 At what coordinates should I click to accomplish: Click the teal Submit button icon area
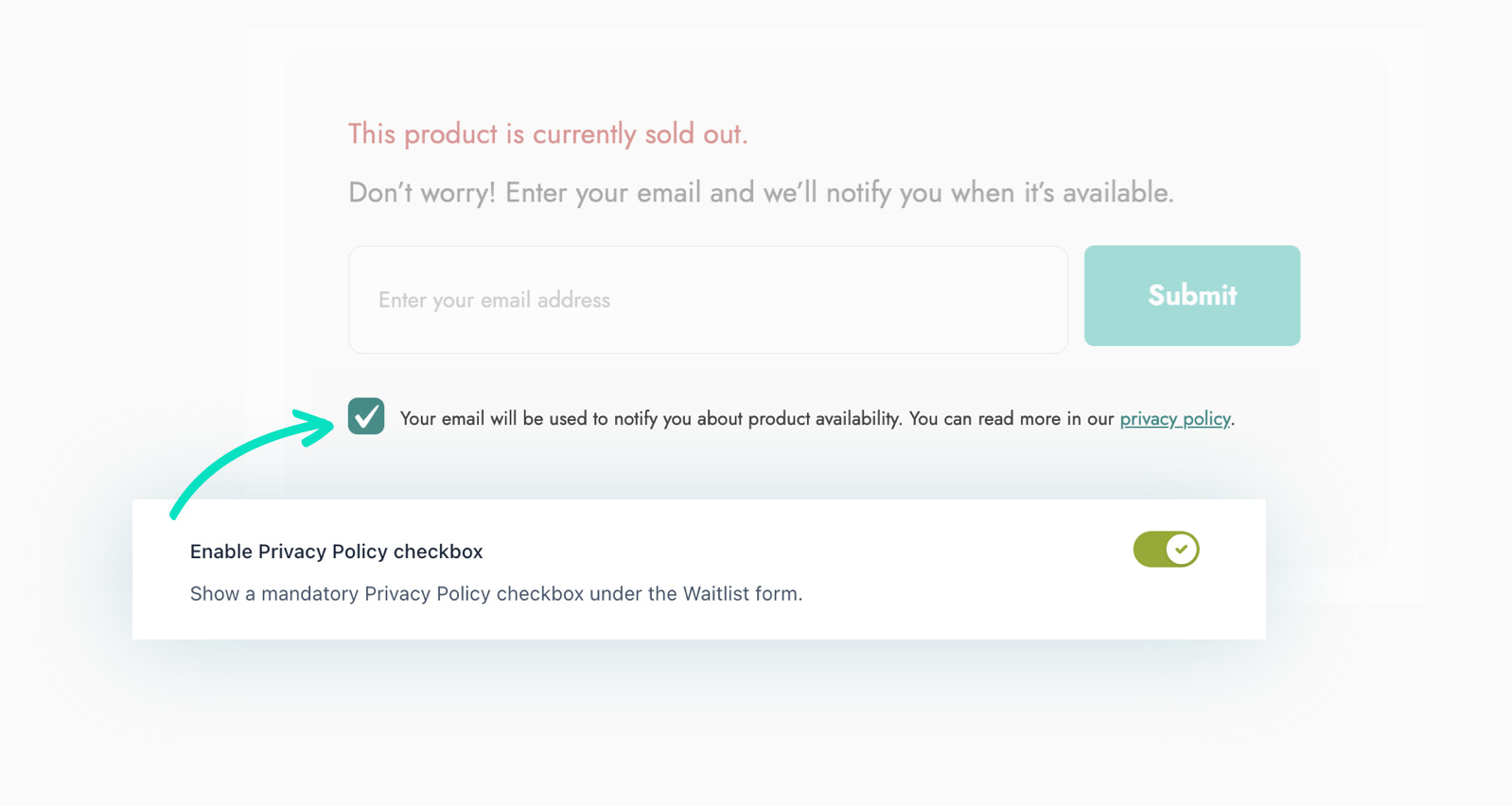[1191, 295]
